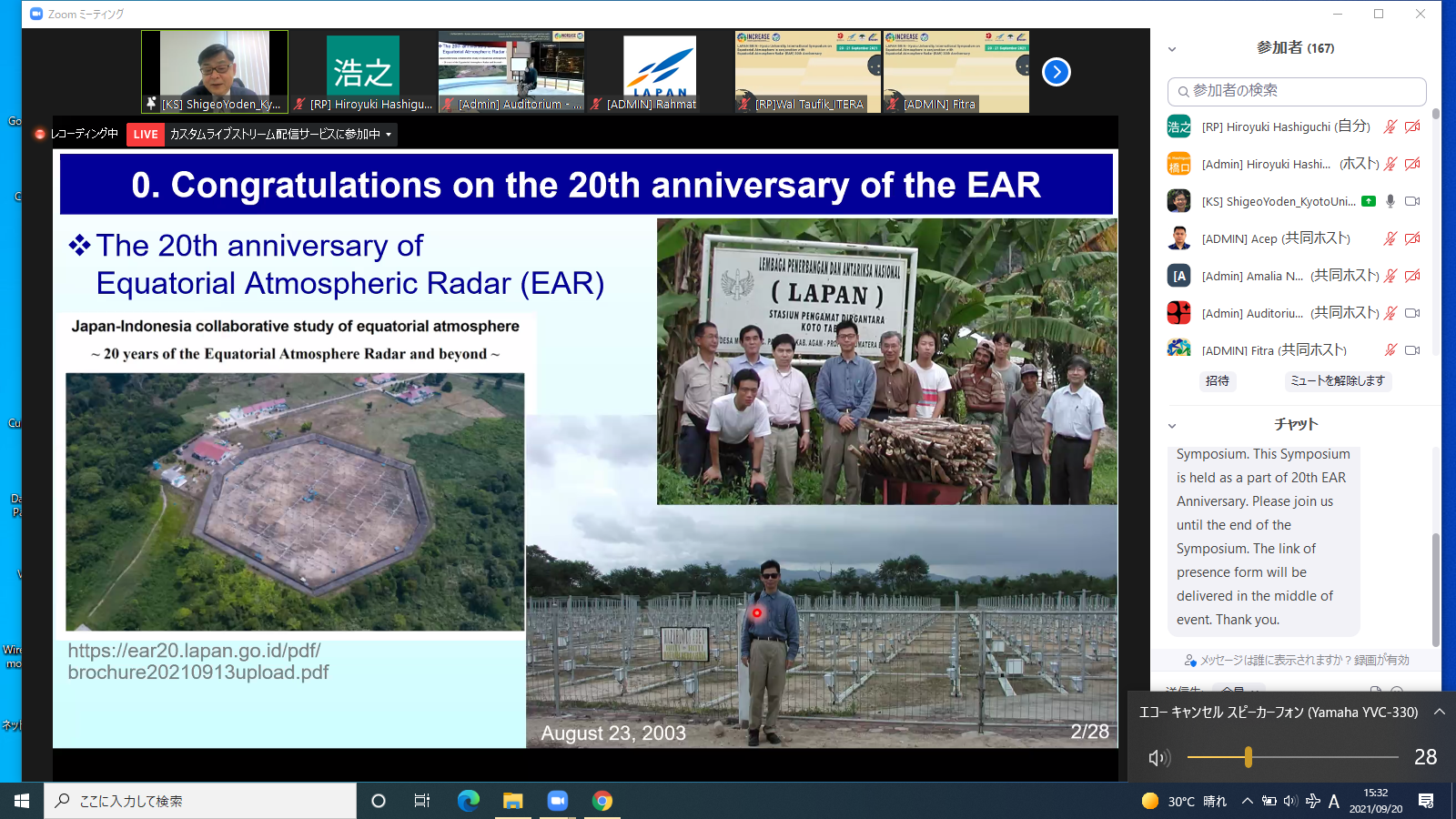1456x819 pixels.
Task: Select [Admin] Auditorium video thumbnail
Action: coord(511,72)
